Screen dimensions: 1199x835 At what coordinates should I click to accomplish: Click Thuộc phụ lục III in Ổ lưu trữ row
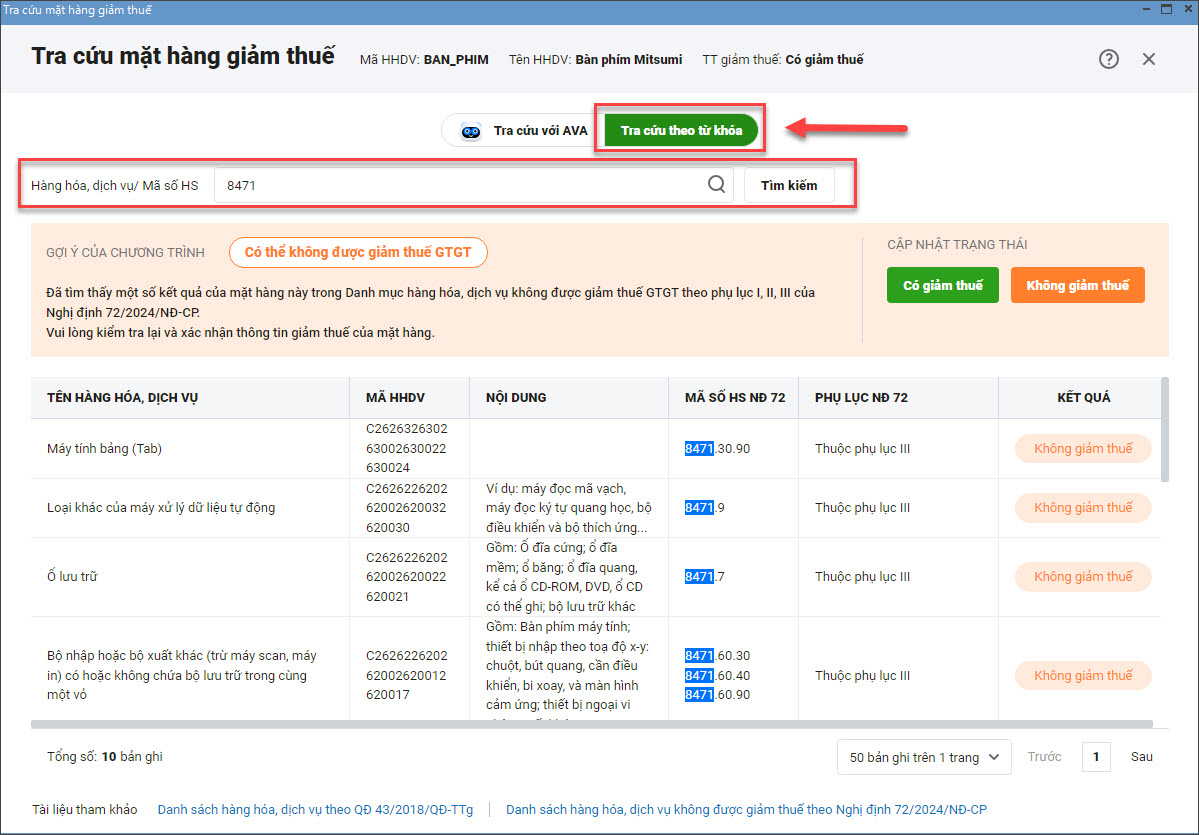[862, 577]
